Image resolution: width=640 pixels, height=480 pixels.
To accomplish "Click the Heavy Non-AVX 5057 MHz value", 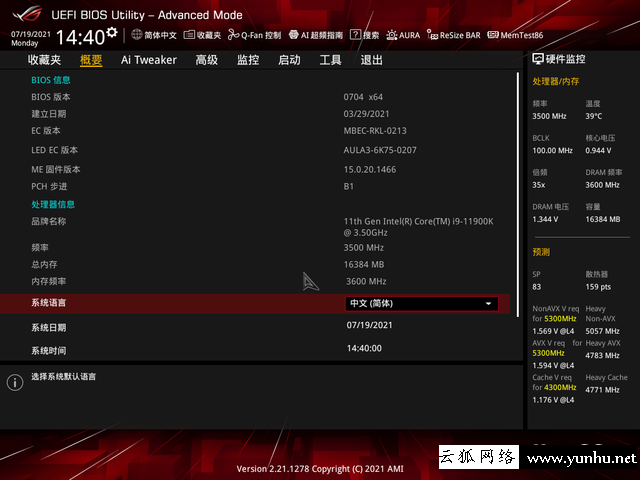I will tap(602, 331).
